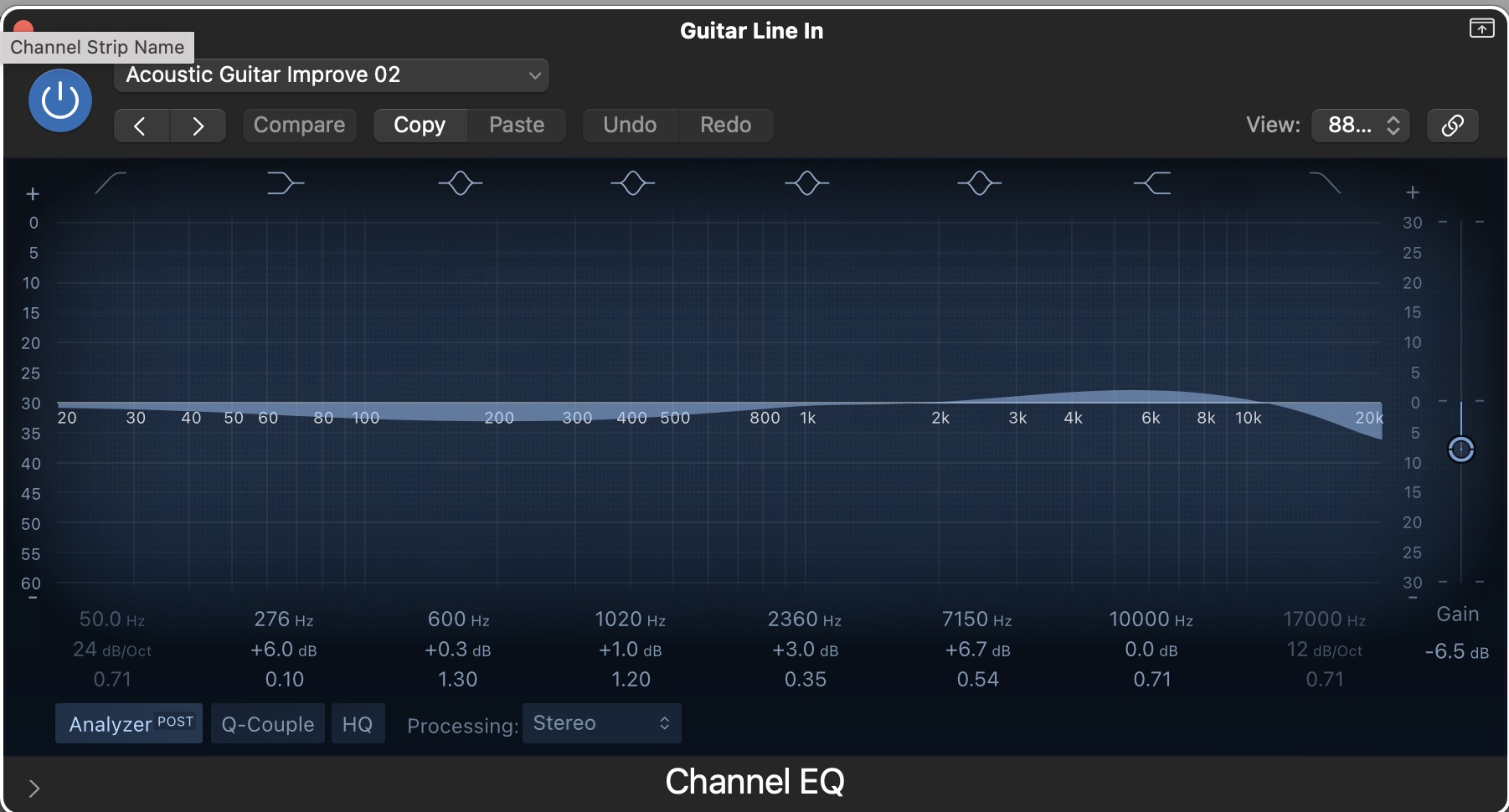
Task: Toggle the Analyzer POST button
Action: point(129,723)
